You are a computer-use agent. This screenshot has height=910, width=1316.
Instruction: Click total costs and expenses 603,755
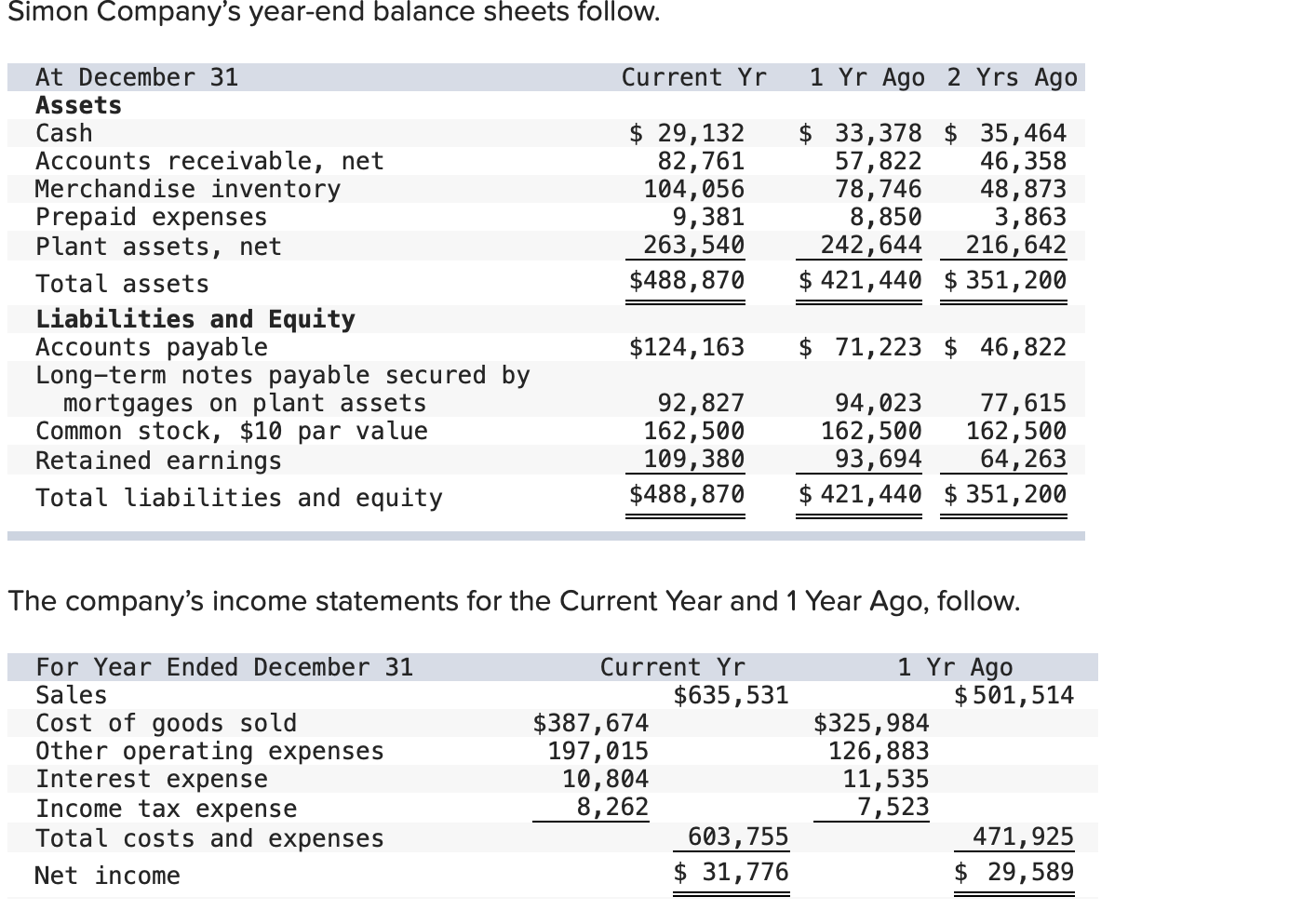tap(739, 836)
